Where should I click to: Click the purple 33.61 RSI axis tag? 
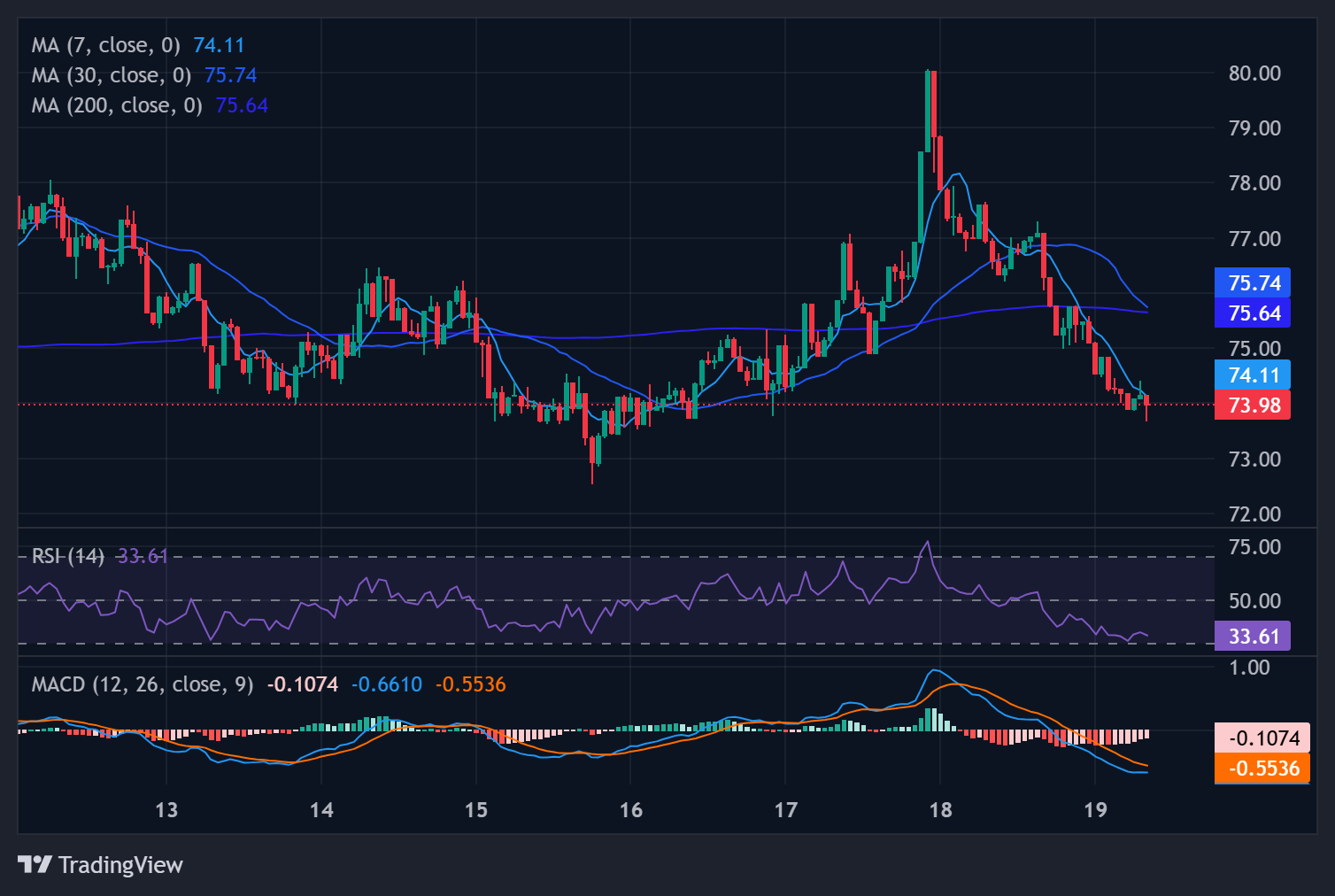(x=1253, y=637)
